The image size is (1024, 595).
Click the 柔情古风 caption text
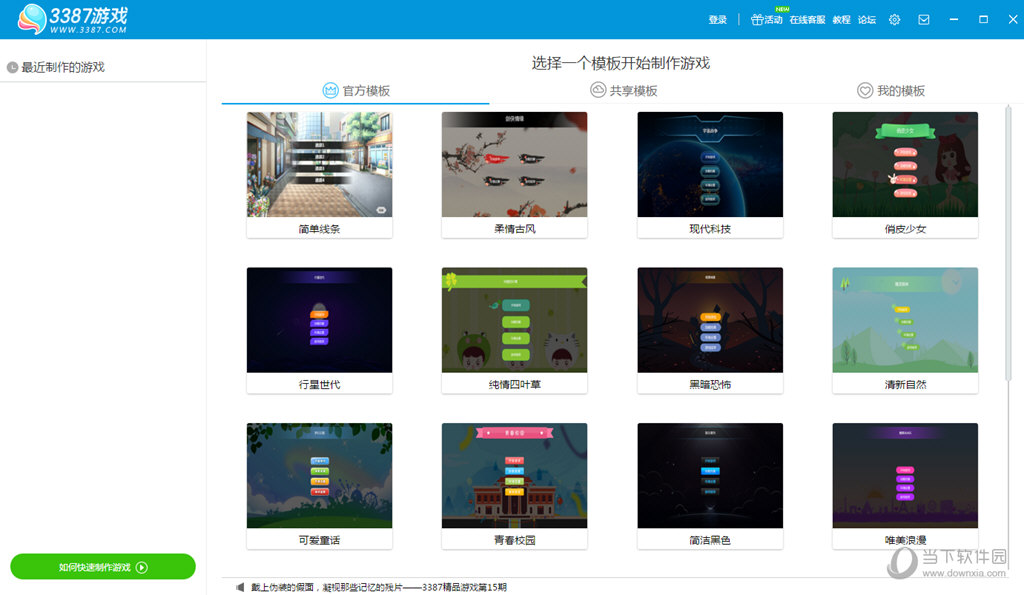tap(515, 229)
